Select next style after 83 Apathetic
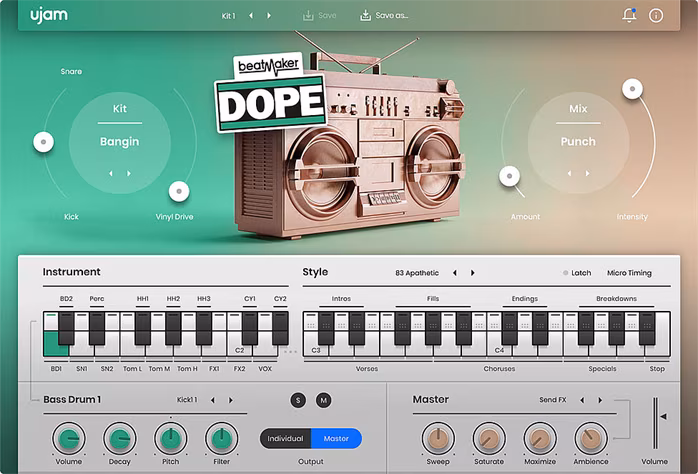Image resolution: width=698 pixels, height=474 pixels. (473, 273)
